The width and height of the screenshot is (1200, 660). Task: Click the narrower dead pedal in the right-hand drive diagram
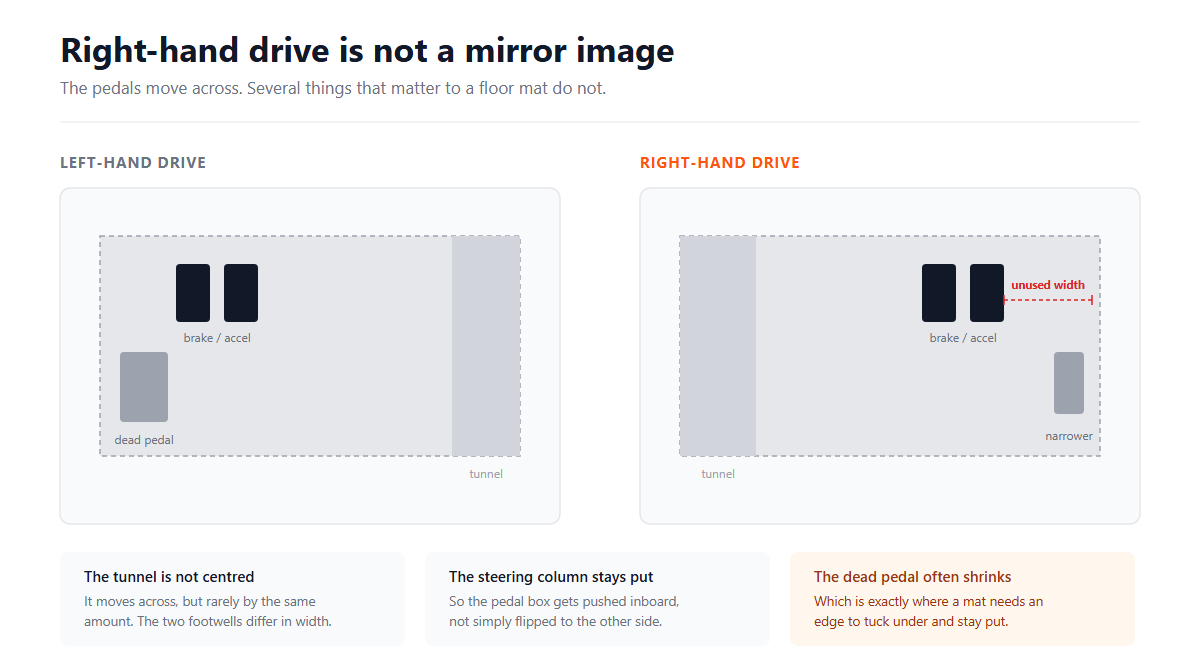(1069, 383)
